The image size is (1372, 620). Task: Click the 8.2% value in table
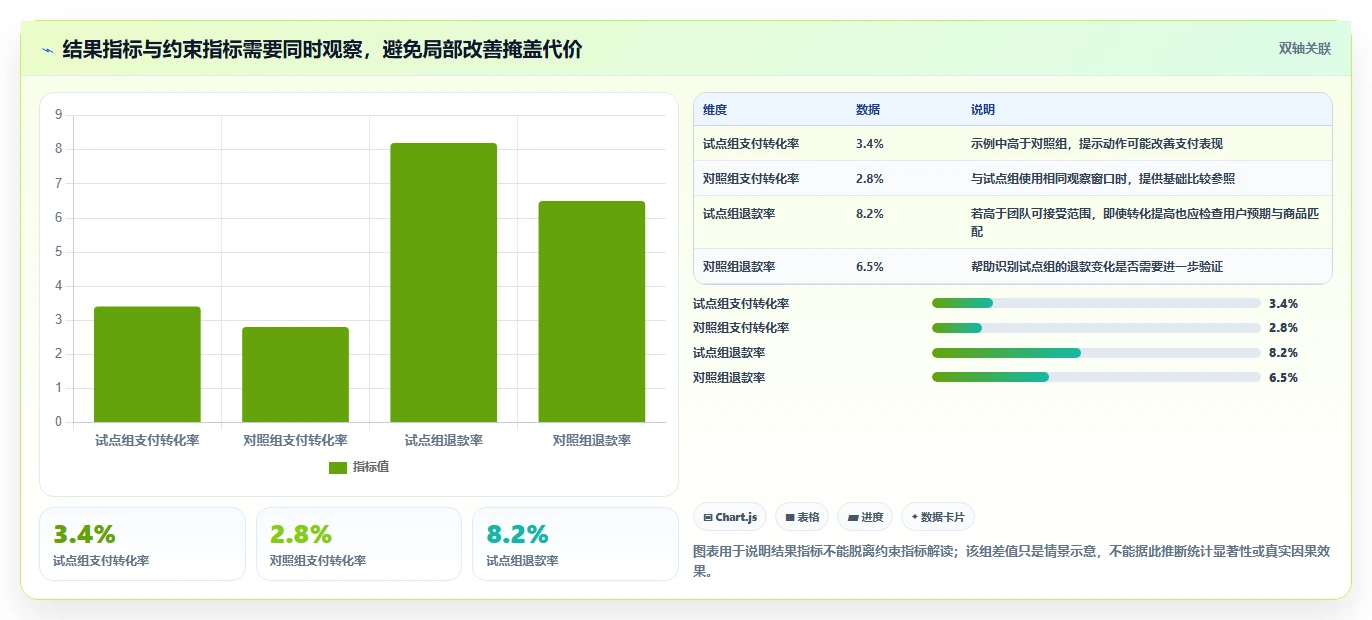(x=870, y=214)
